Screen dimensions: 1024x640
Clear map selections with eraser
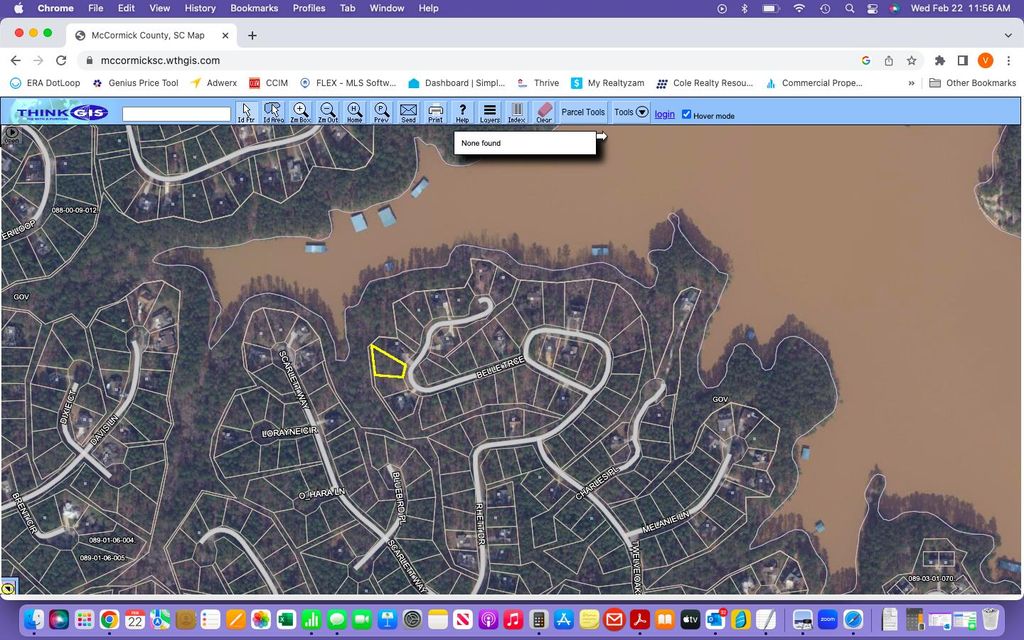[x=544, y=112]
